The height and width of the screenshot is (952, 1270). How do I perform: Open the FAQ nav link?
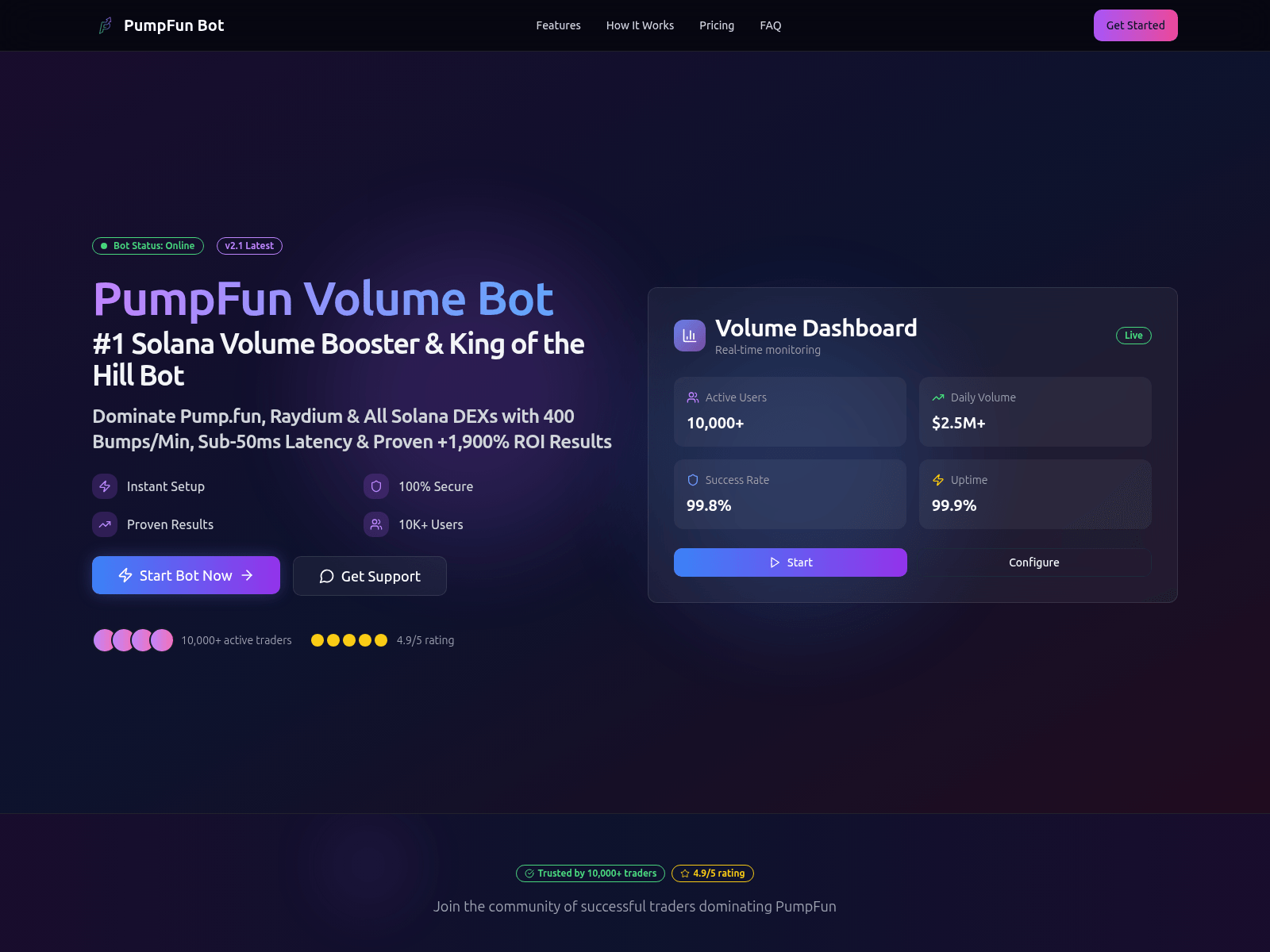pyautogui.click(x=770, y=25)
